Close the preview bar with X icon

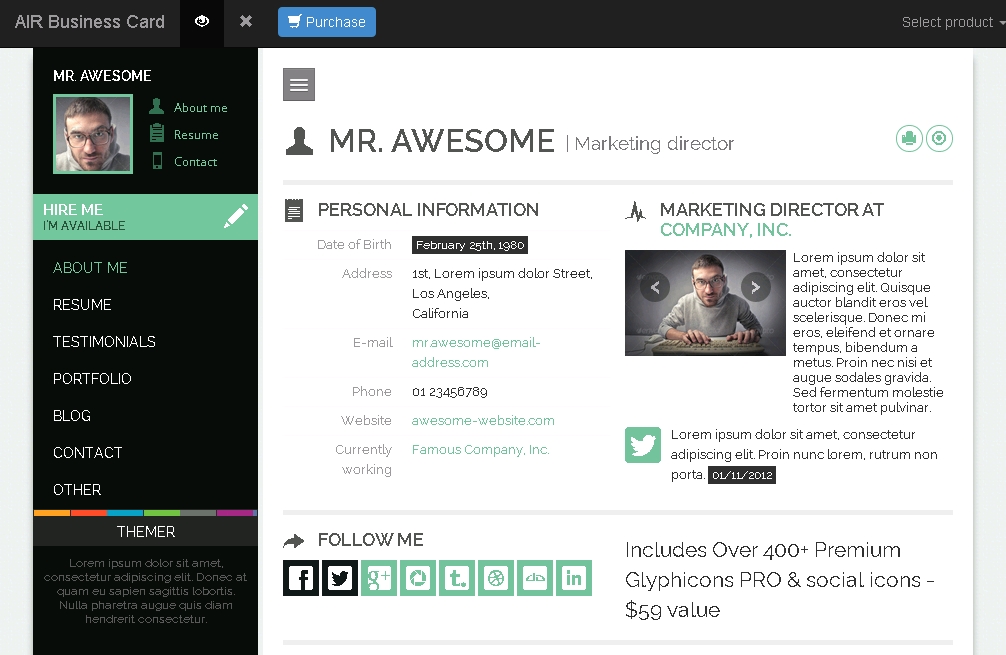click(246, 22)
